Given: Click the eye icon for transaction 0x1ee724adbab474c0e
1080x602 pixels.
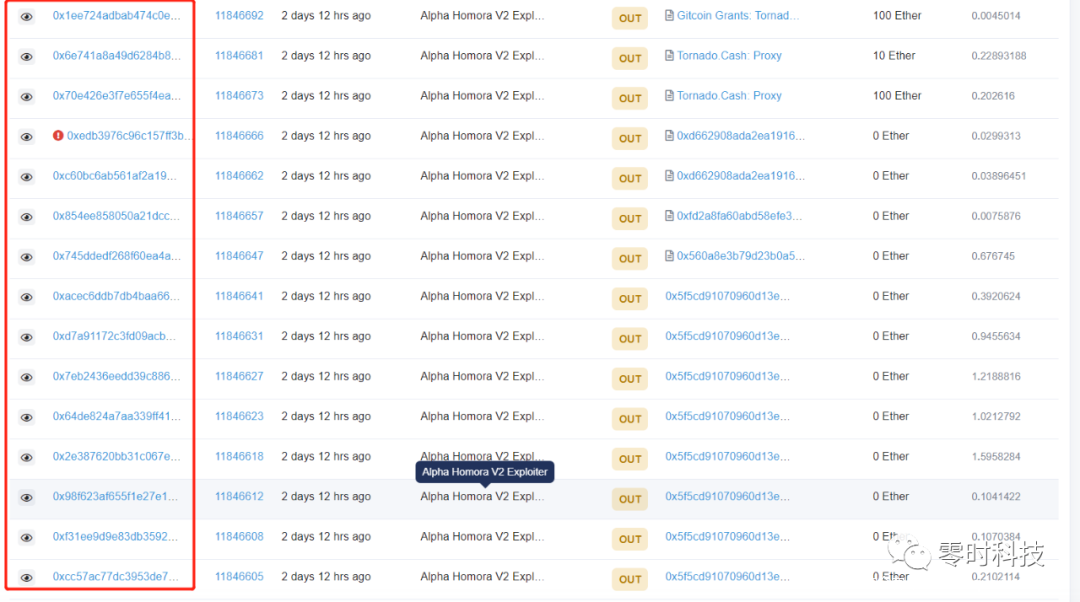Looking at the screenshot, I should tap(26, 17).
